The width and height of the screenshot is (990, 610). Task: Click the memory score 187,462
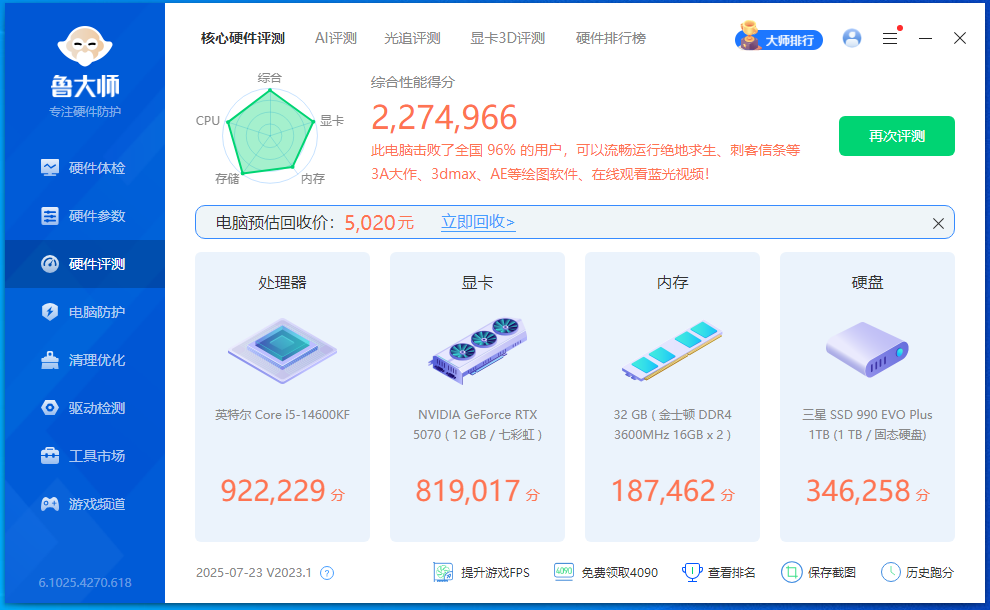click(663, 491)
